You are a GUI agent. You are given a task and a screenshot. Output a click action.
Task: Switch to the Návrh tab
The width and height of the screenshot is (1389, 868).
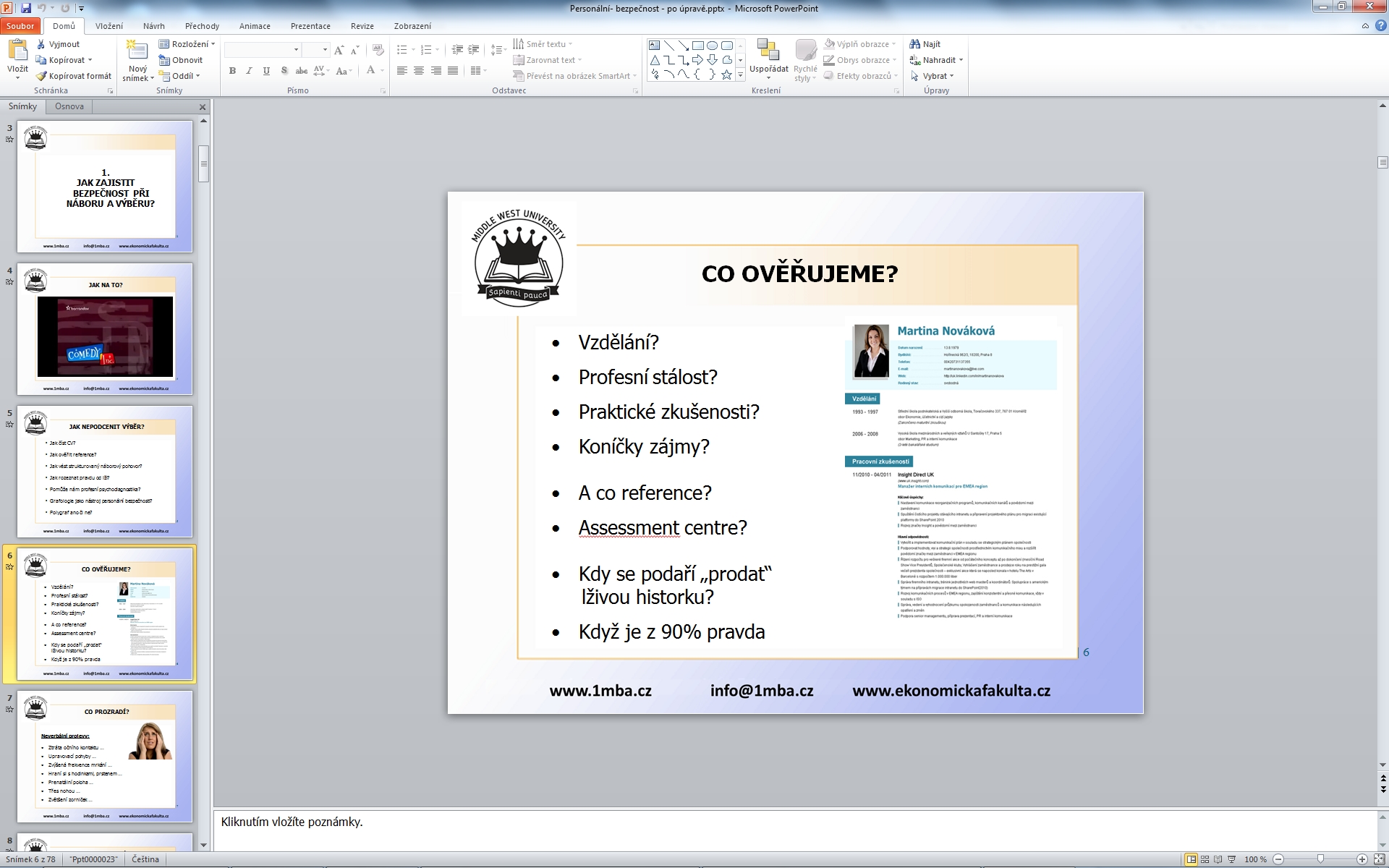[153, 26]
